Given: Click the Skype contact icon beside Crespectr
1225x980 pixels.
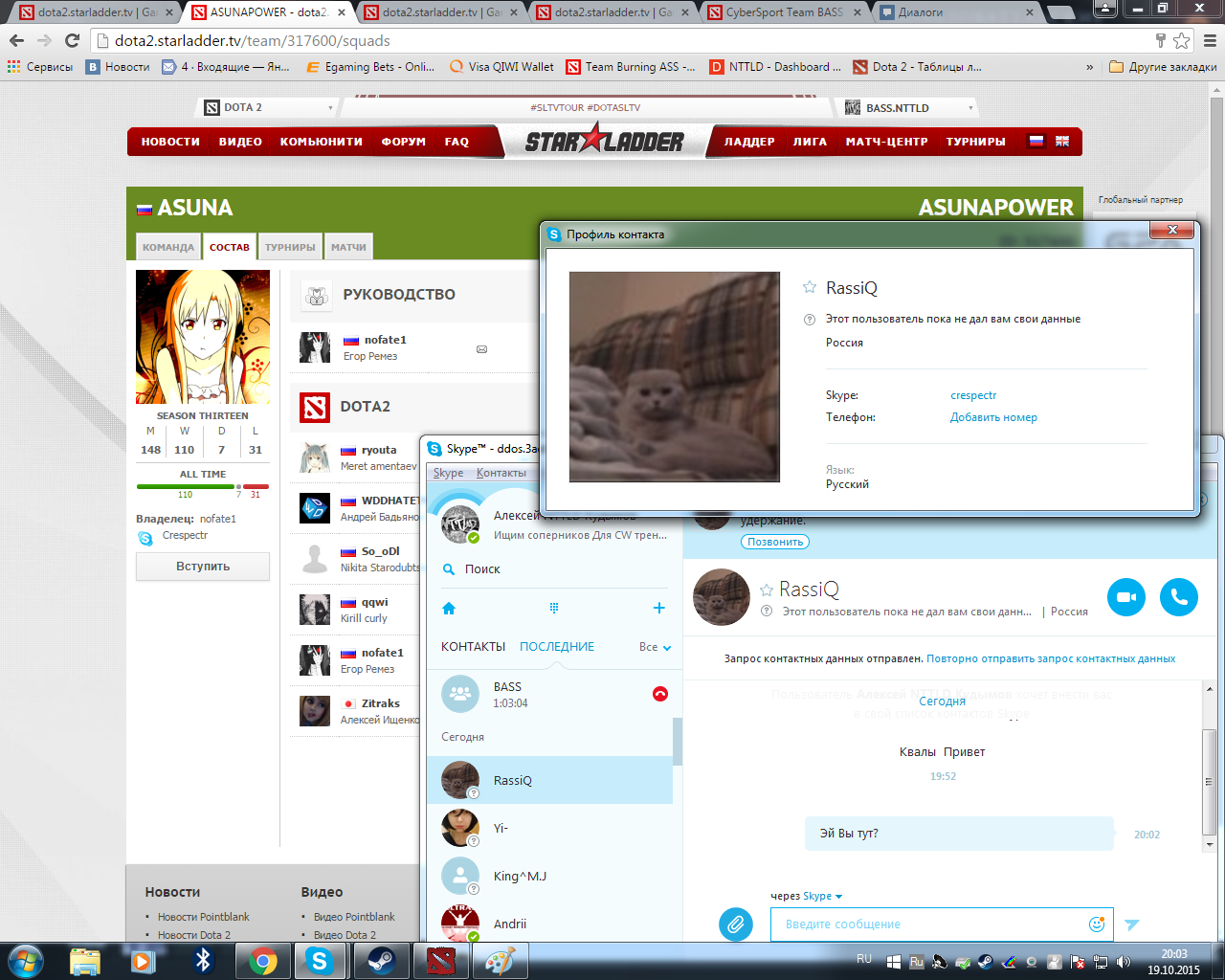Looking at the screenshot, I should coord(145,538).
